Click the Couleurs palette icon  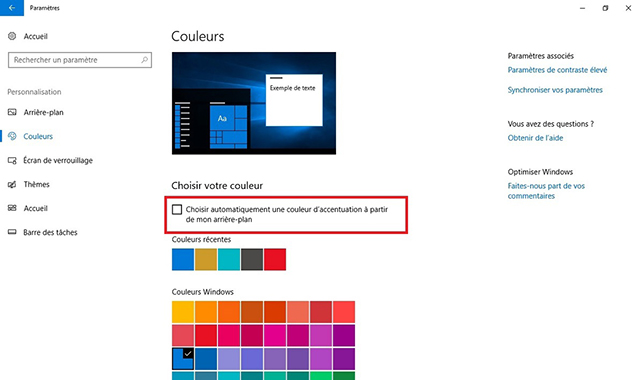coord(12,136)
